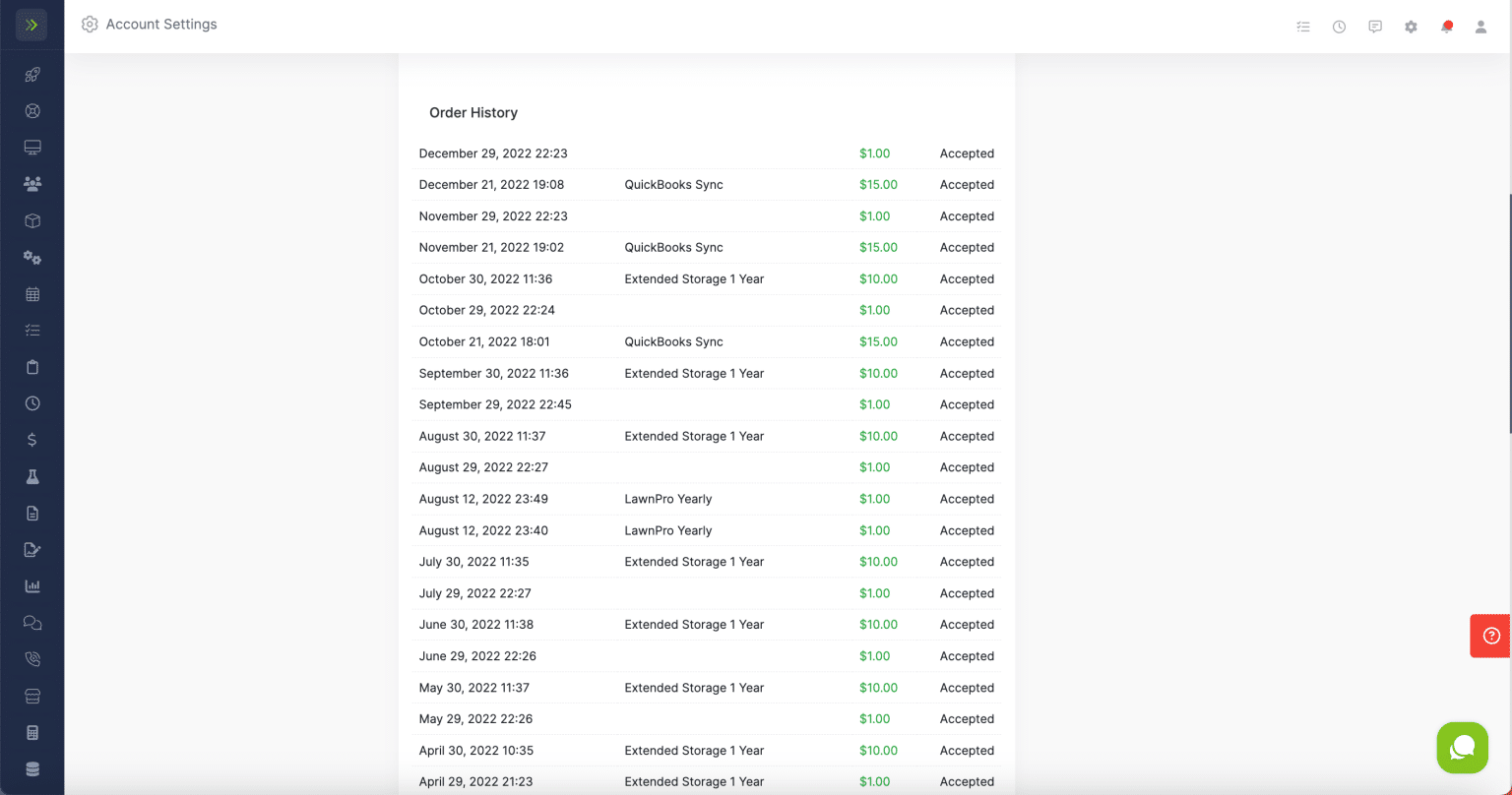Click the phone icon in the sidebar
Screen dimensions: 1512x795
[x=31, y=658]
